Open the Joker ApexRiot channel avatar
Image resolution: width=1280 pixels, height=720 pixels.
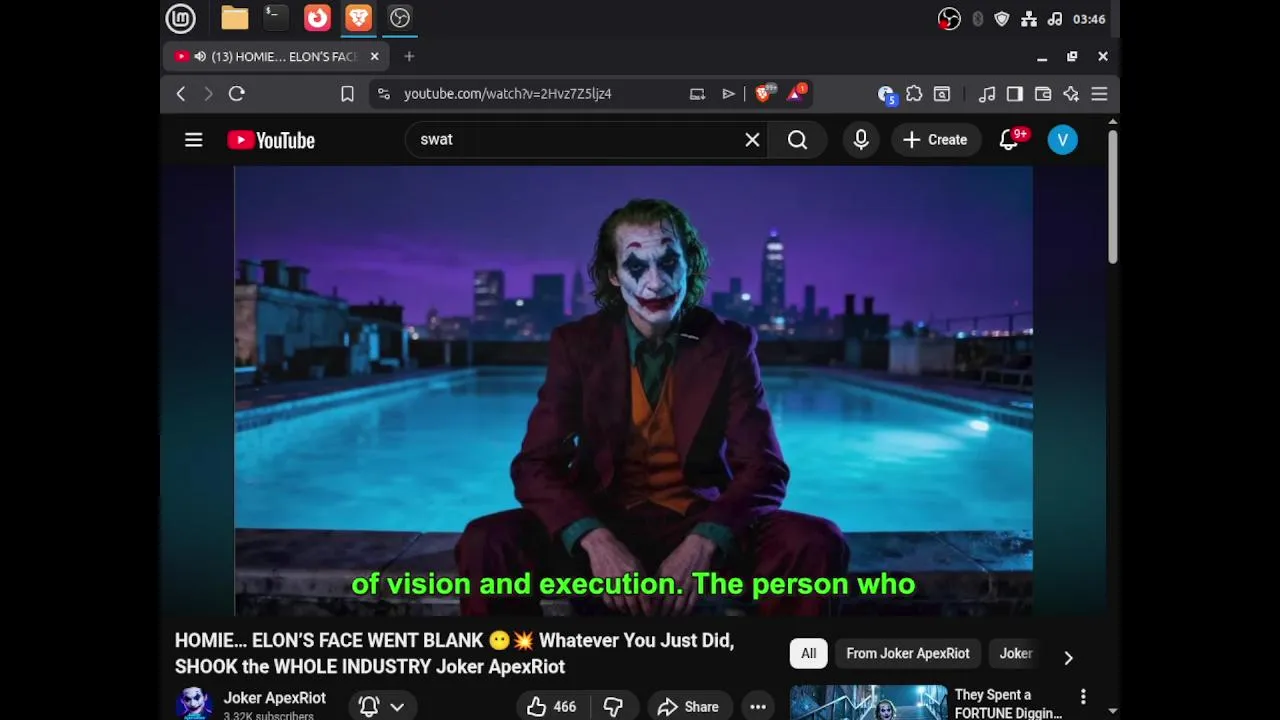[x=193, y=703]
